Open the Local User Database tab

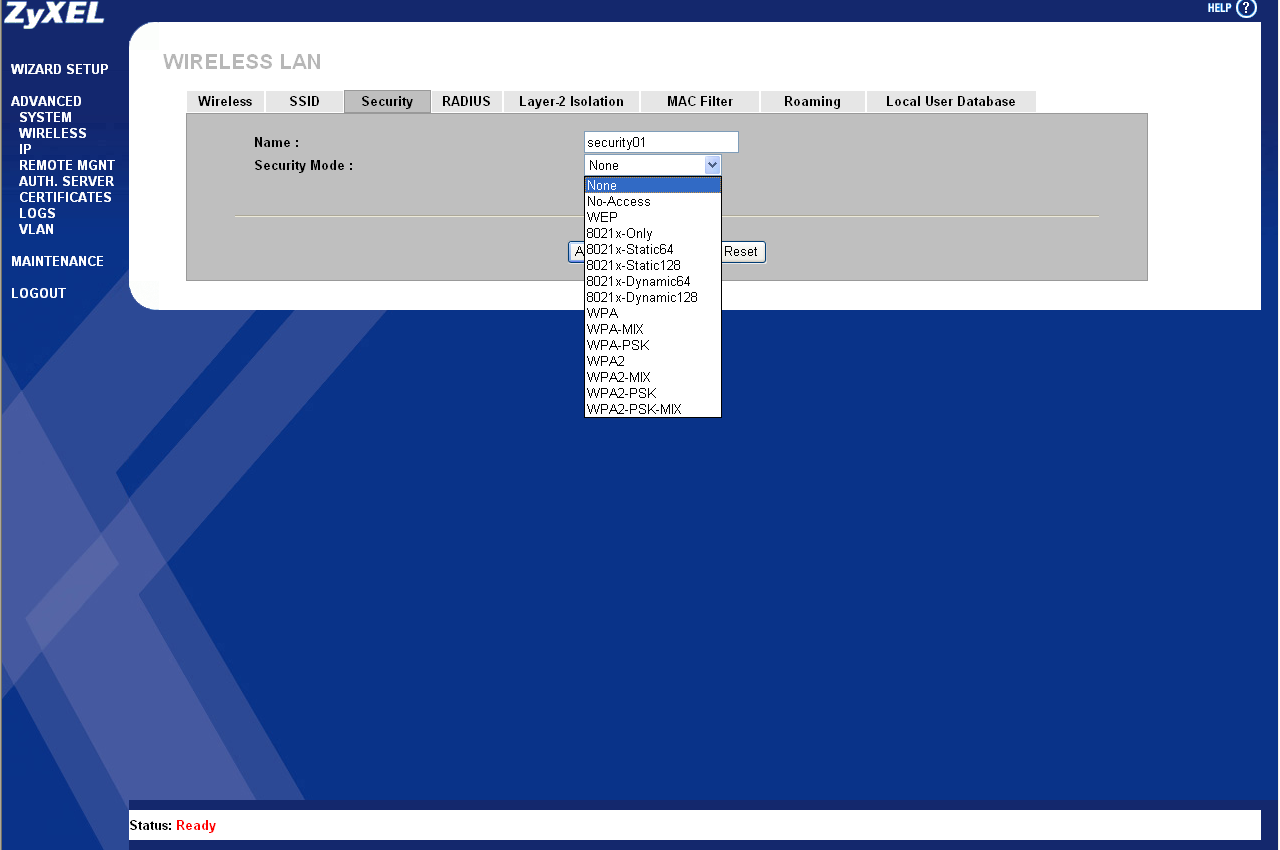tap(950, 101)
